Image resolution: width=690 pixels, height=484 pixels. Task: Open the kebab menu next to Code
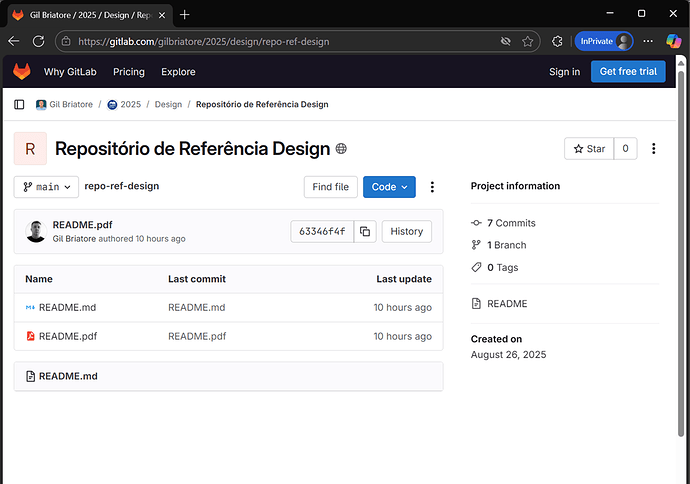(x=432, y=187)
